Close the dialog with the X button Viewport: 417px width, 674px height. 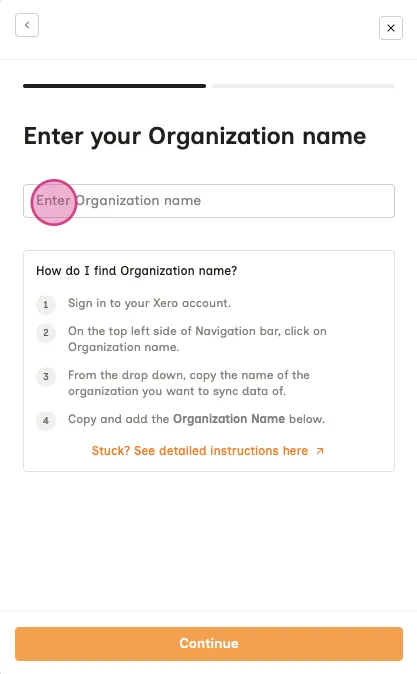coord(391,28)
